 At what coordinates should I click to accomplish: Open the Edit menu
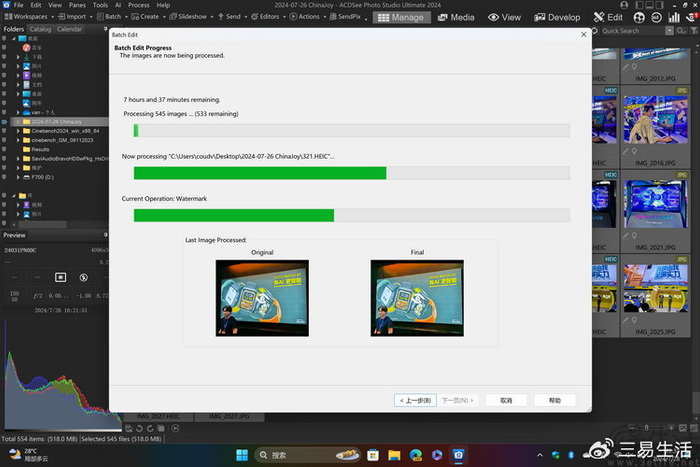click(x=36, y=5)
